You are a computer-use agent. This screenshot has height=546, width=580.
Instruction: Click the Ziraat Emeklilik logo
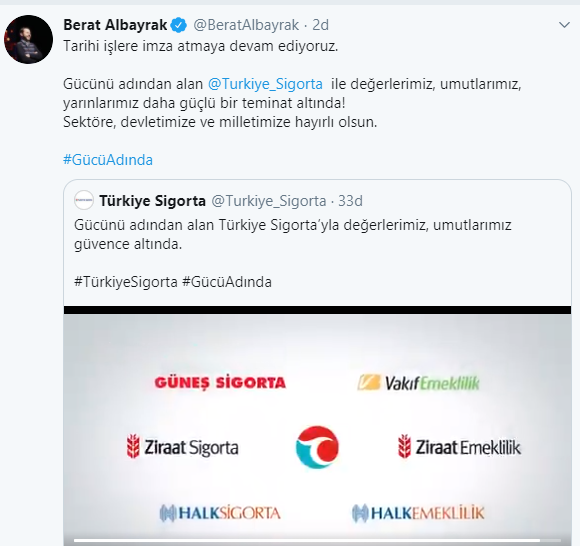point(459,447)
